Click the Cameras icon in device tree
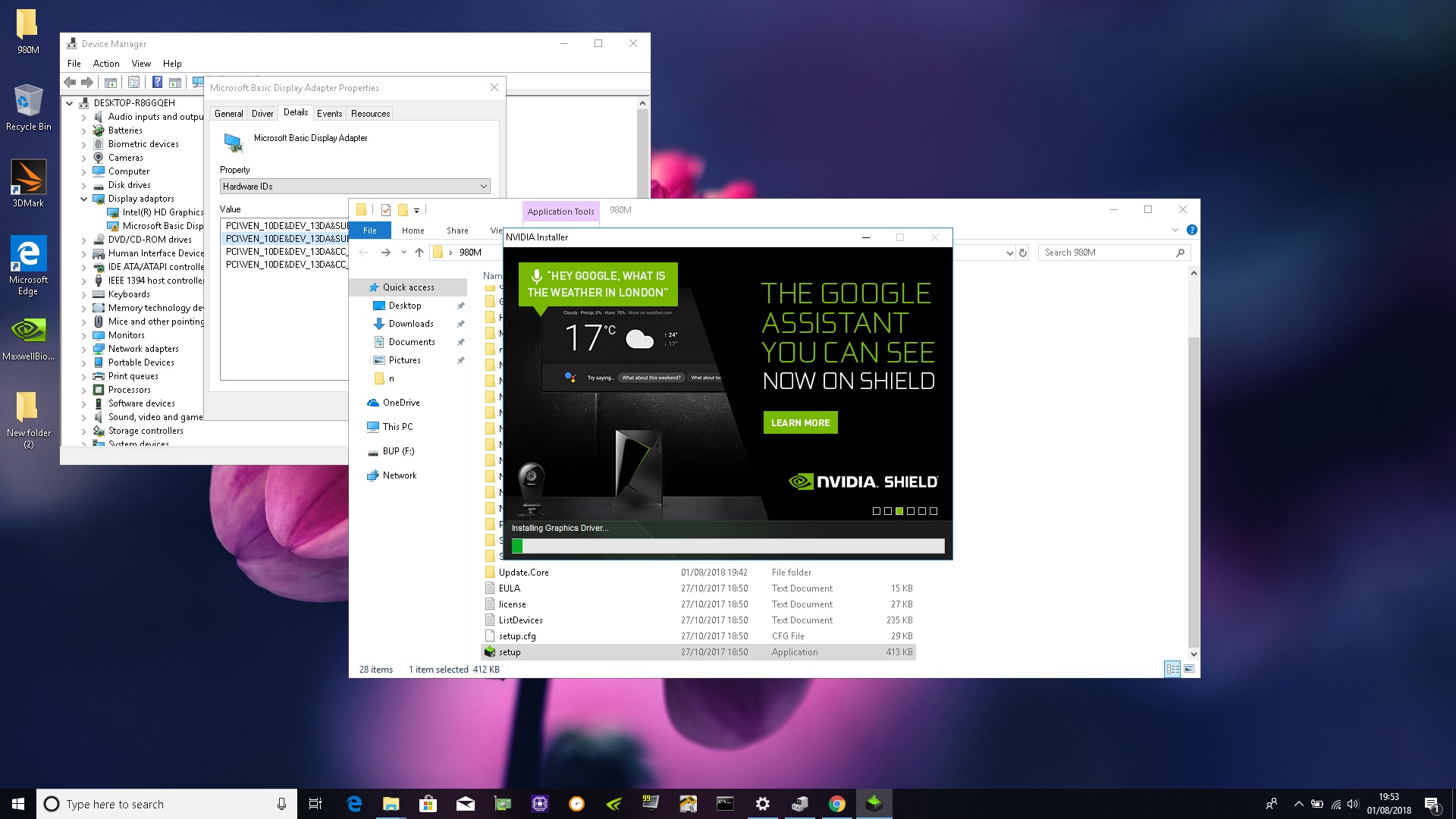 point(99,158)
